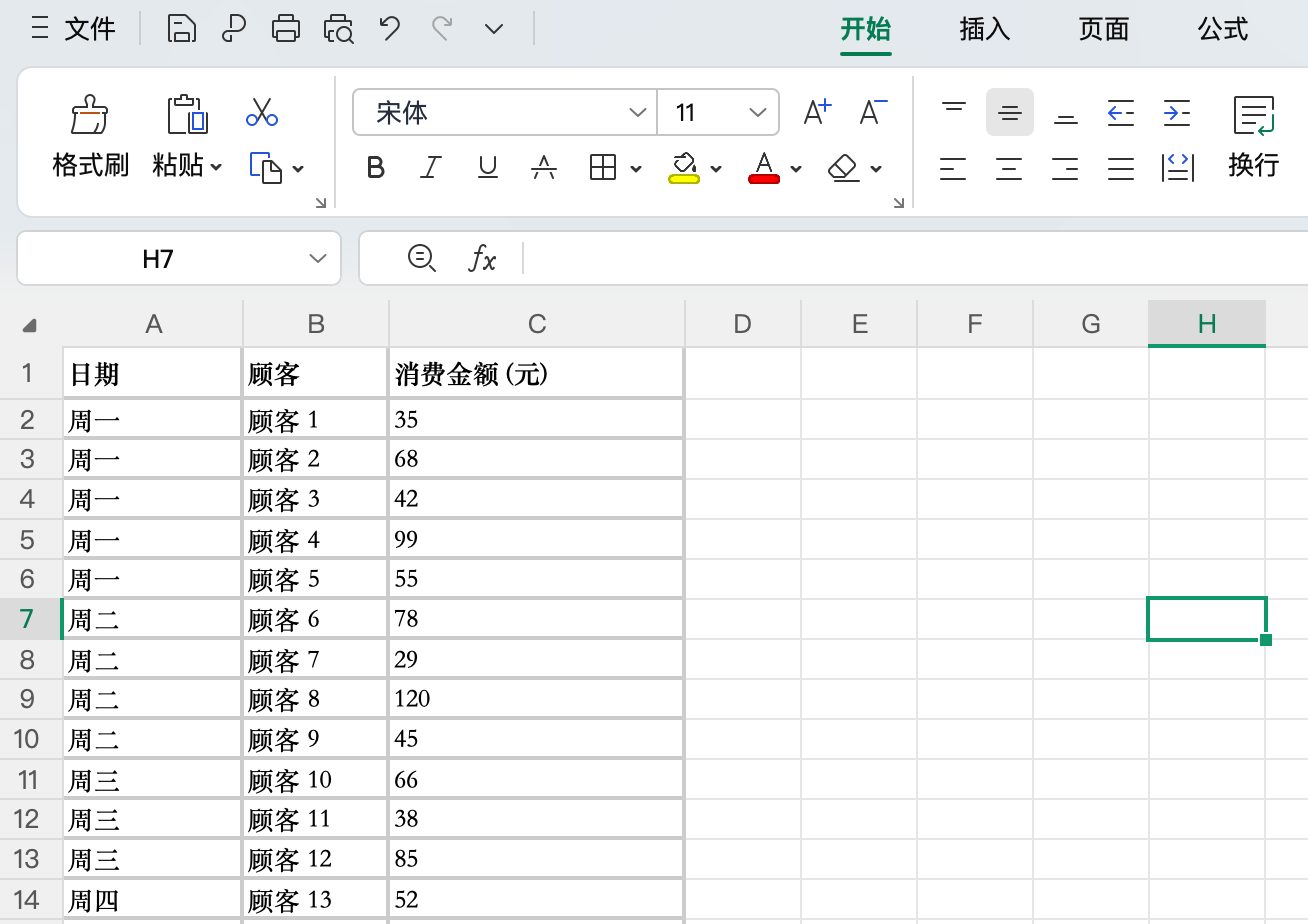Open the print icon
Image resolution: width=1308 pixels, height=924 pixels.
tap(286, 29)
